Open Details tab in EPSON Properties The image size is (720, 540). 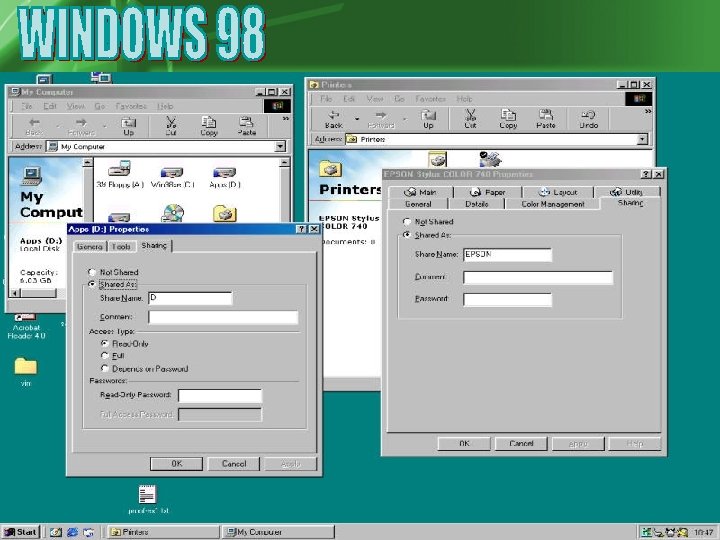pos(477,204)
